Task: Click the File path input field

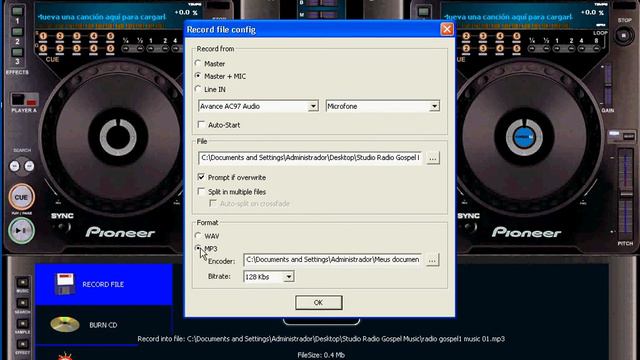Action: click(310, 158)
